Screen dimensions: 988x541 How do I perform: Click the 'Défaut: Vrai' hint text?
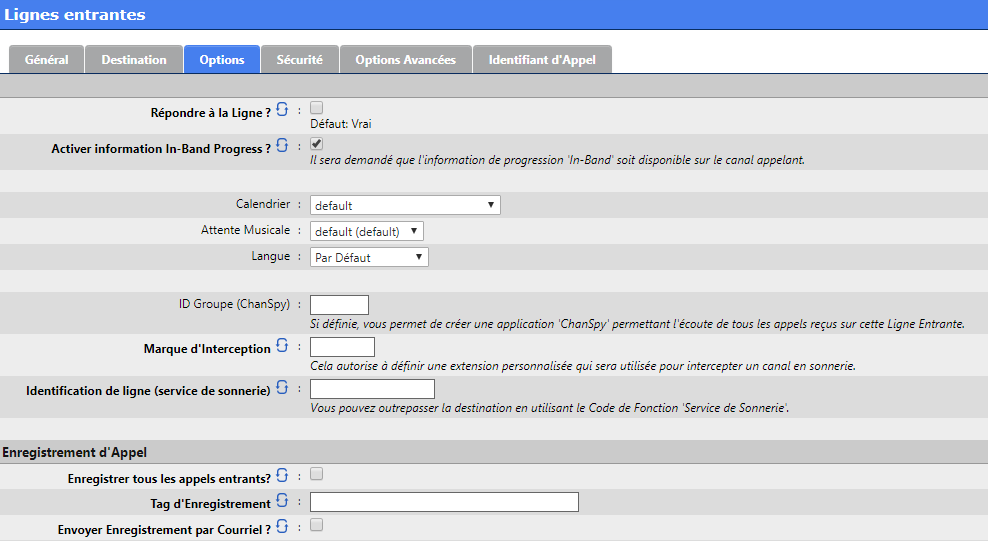click(x=341, y=124)
